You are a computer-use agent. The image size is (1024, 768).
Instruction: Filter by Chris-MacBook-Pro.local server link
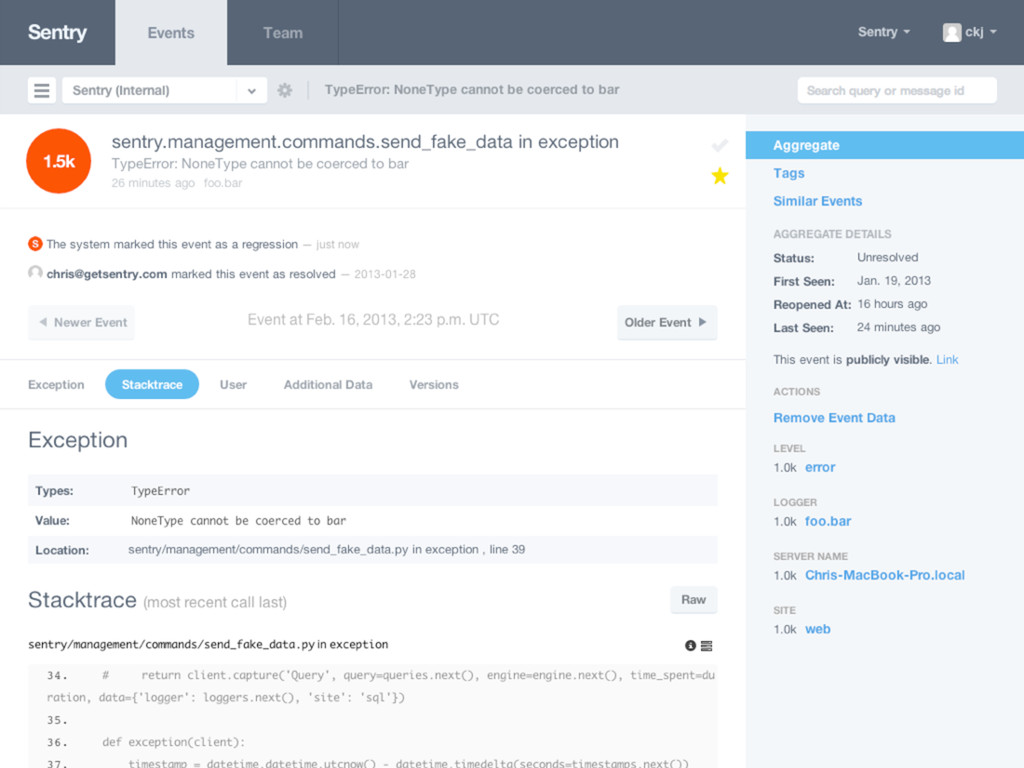click(885, 575)
